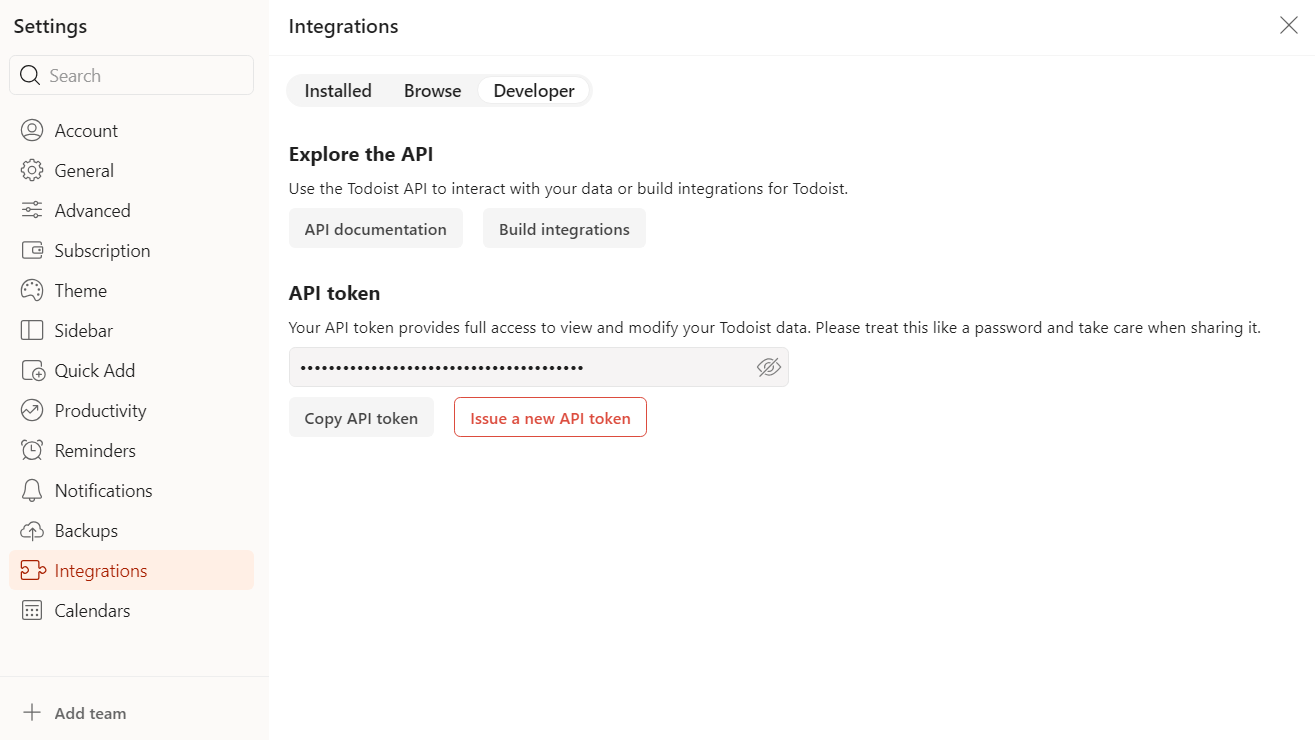1315x740 pixels.
Task: Open General settings via gear icon
Action: pos(30,170)
